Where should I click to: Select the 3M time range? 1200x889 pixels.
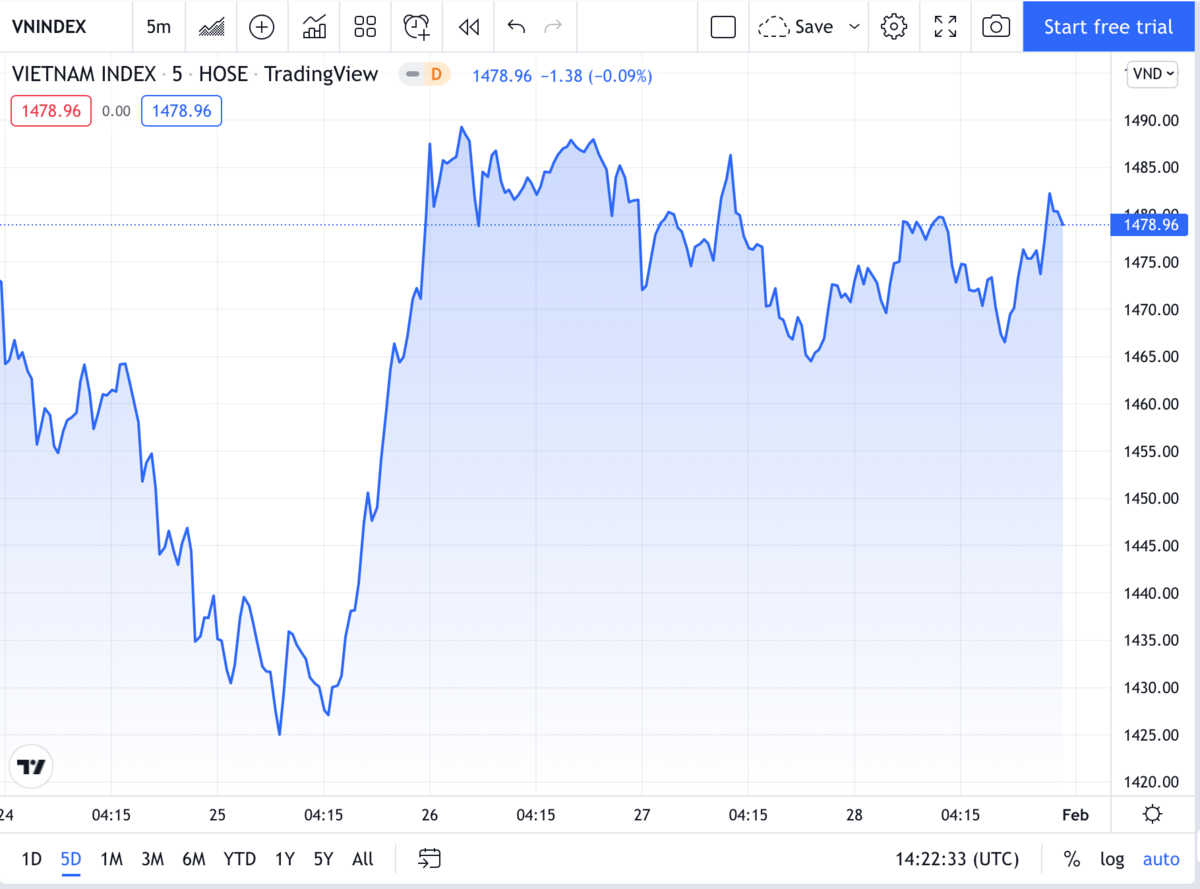pyautogui.click(x=152, y=858)
